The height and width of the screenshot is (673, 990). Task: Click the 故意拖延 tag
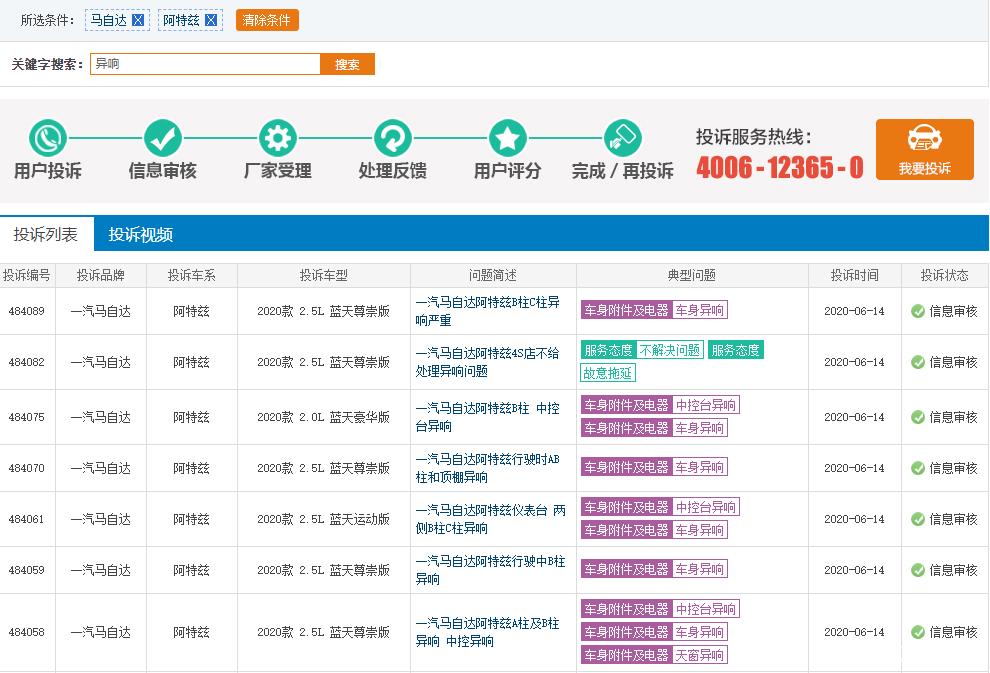(x=608, y=373)
